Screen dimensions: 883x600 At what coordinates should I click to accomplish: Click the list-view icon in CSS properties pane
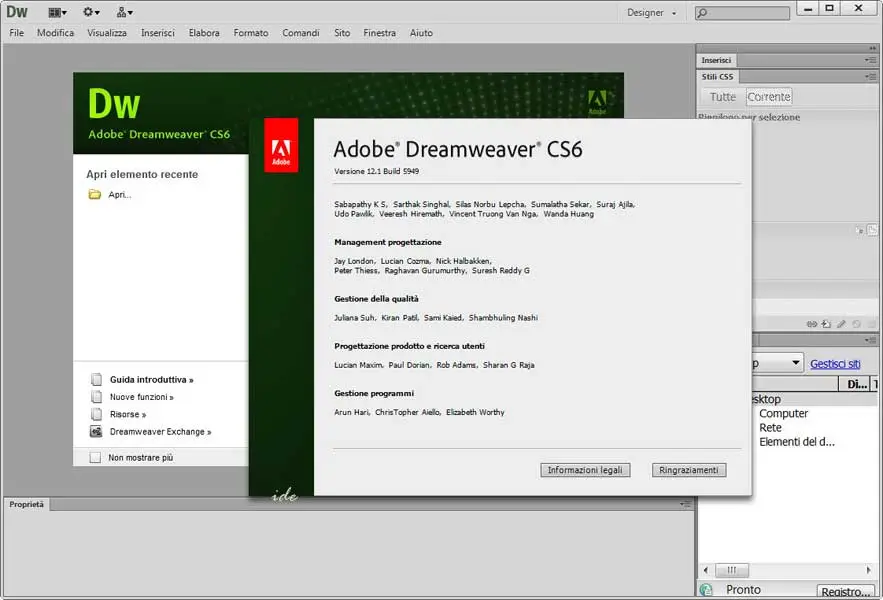[859, 230]
